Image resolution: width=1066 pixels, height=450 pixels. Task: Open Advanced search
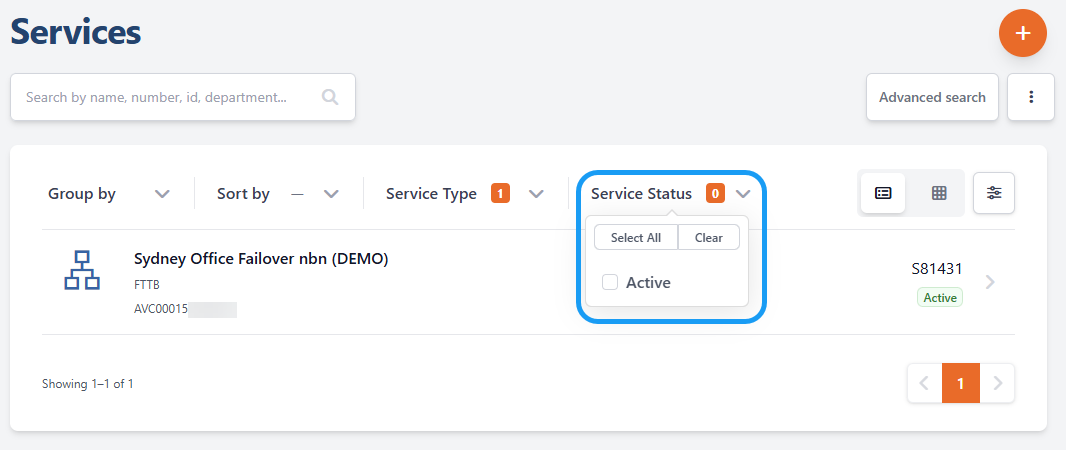932,97
